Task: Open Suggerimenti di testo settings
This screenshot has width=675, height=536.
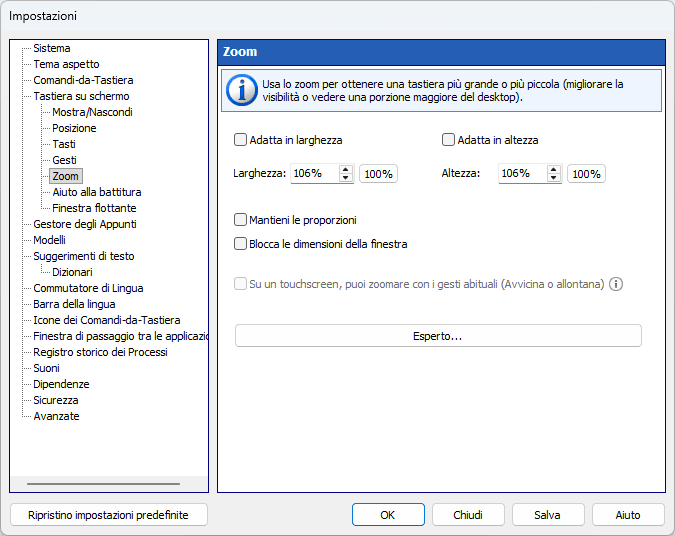Action: click(x=84, y=256)
